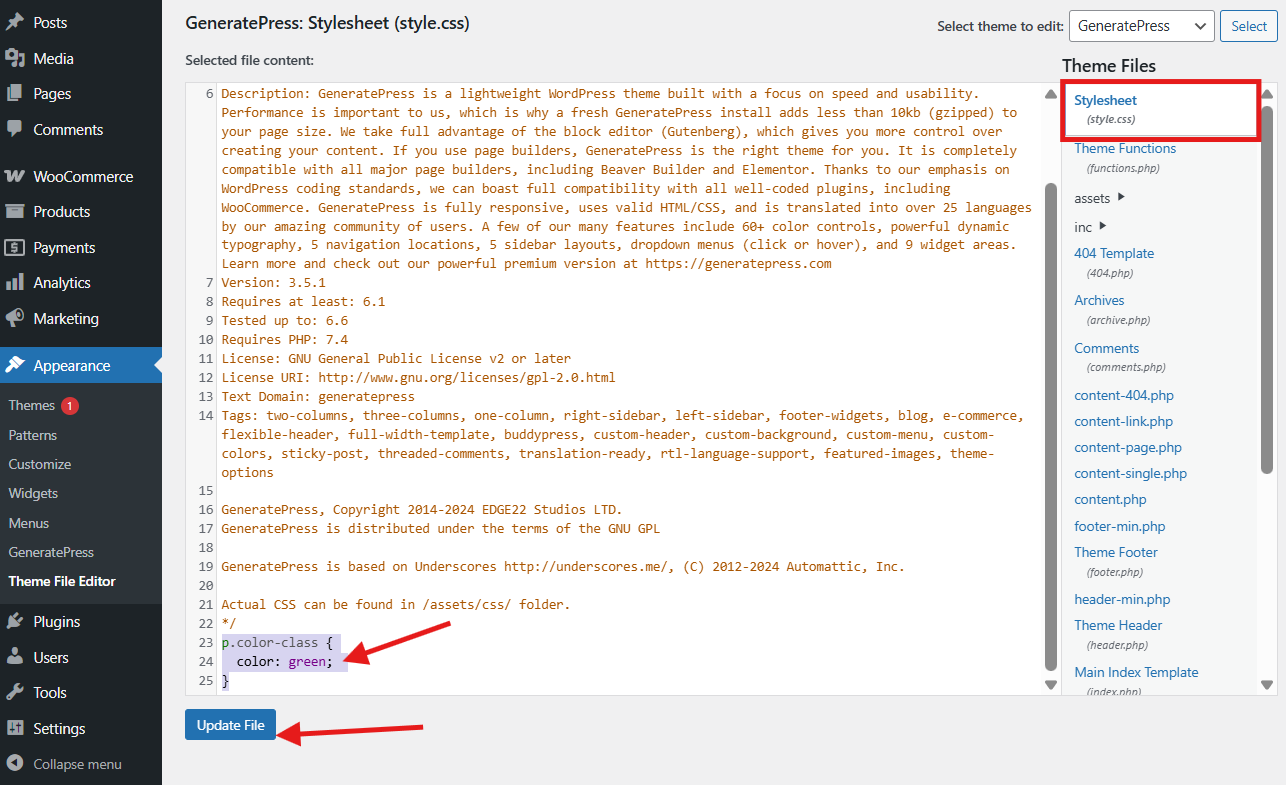Click the Products box icon
This screenshot has width=1286, height=785.
tap(15, 211)
